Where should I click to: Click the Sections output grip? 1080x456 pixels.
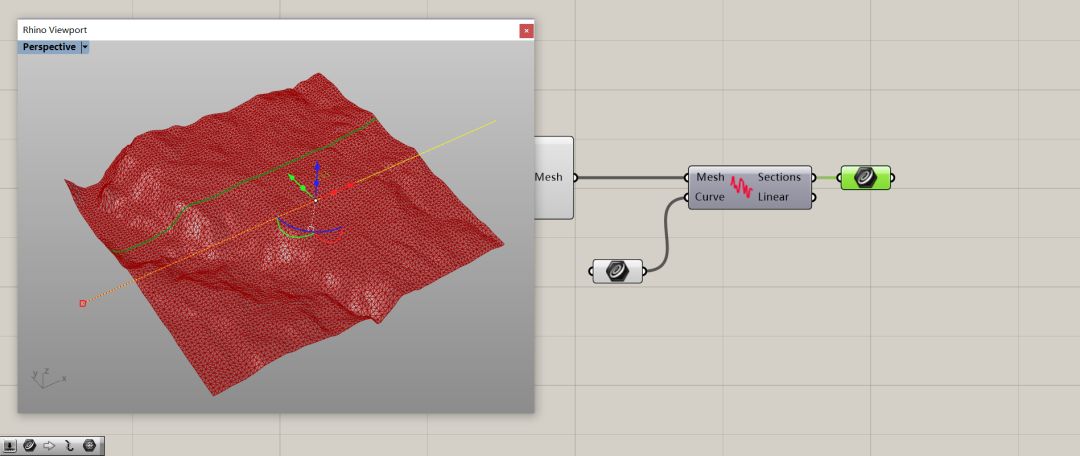tap(813, 177)
